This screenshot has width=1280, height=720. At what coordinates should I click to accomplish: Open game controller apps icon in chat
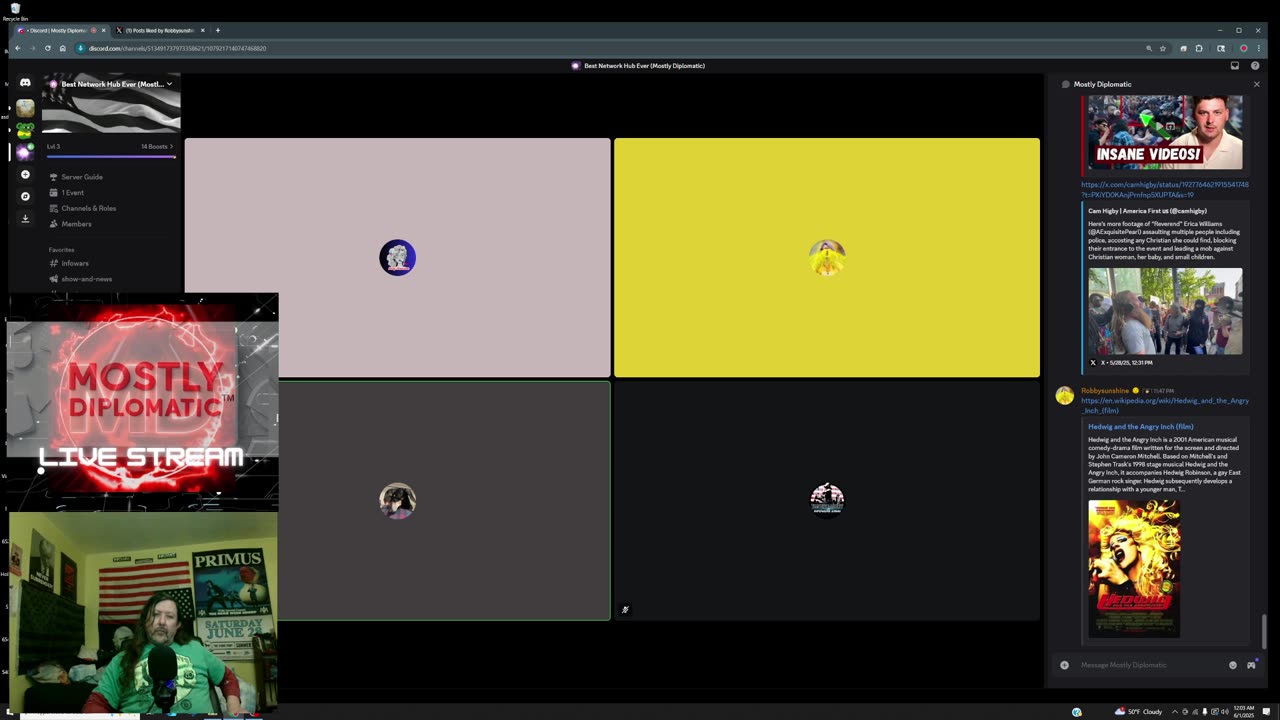coord(1251,665)
